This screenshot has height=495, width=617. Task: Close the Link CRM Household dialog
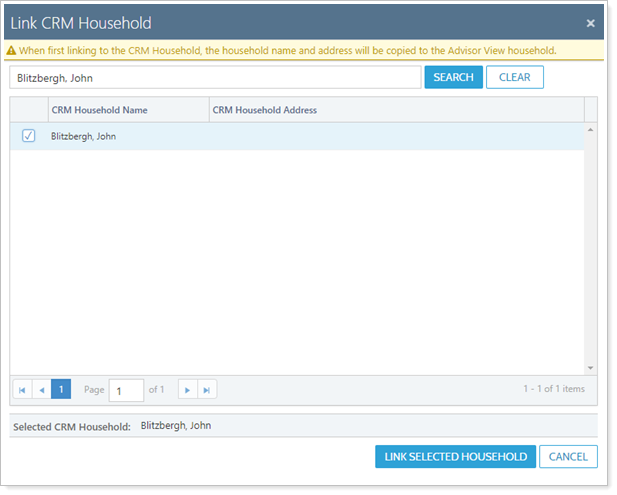(x=590, y=23)
